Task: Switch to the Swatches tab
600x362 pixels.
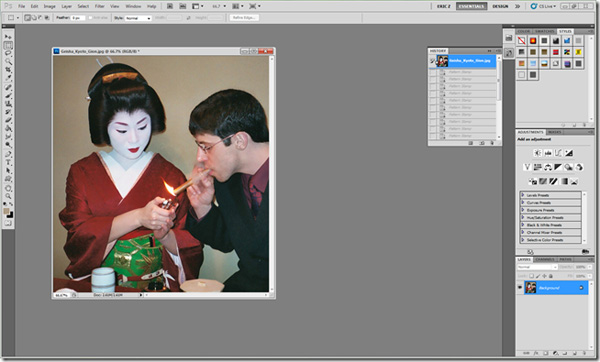Action: (545, 31)
